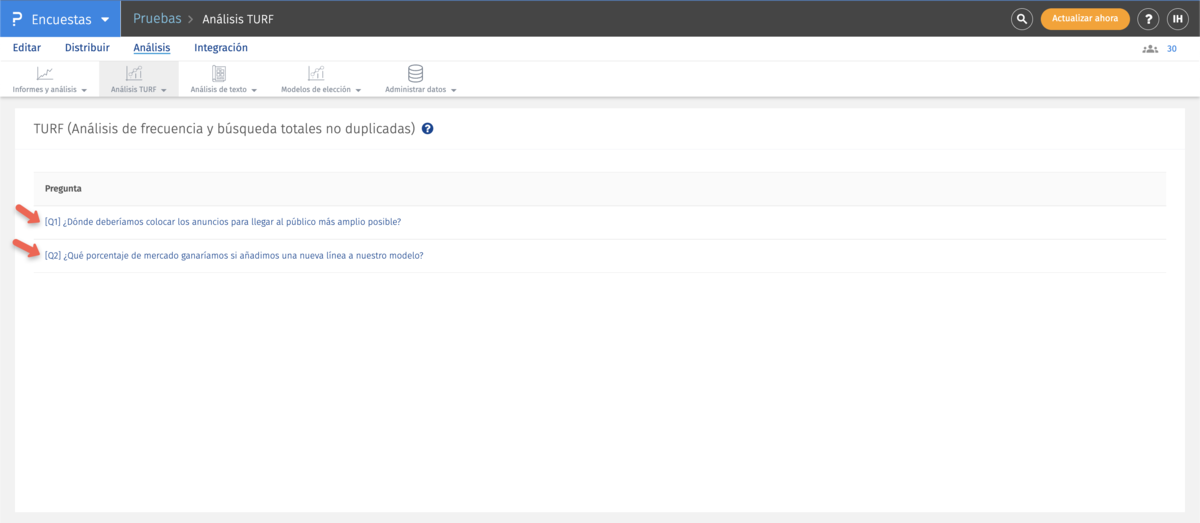Open the Administrar datos database icon

pos(415,73)
